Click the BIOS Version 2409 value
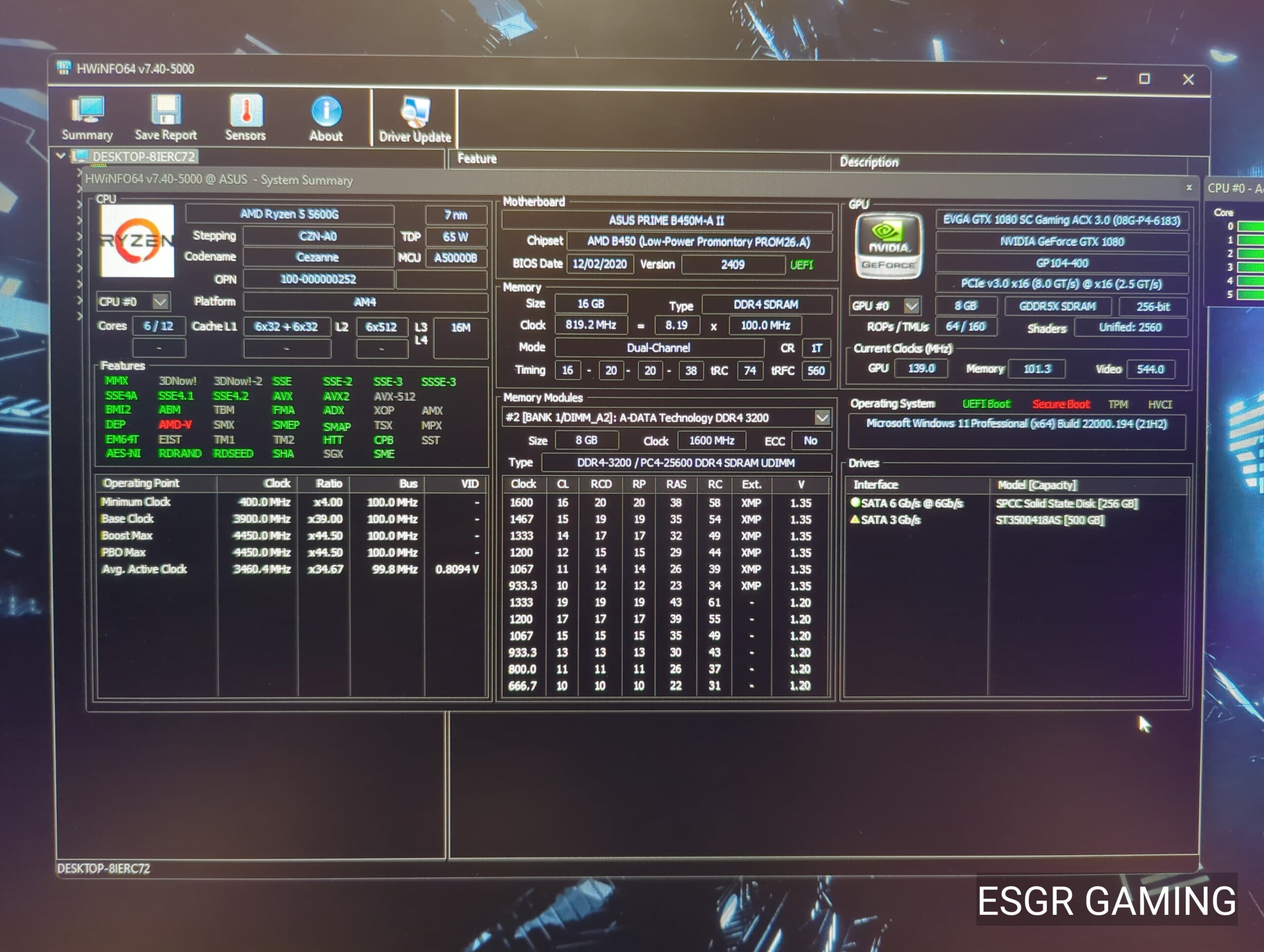This screenshot has width=1264, height=952. tap(733, 265)
